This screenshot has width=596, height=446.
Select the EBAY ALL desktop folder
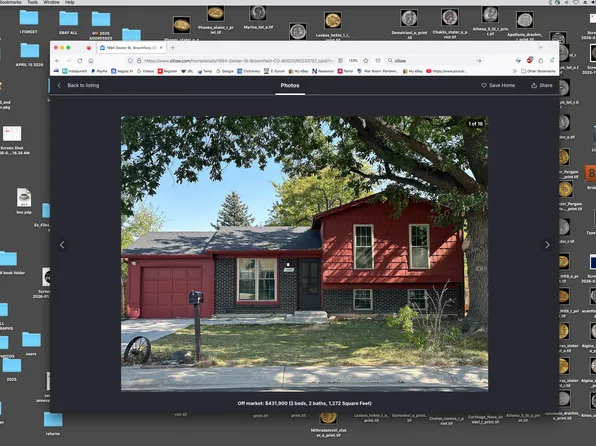pyautogui.click(x=68, y=22)
